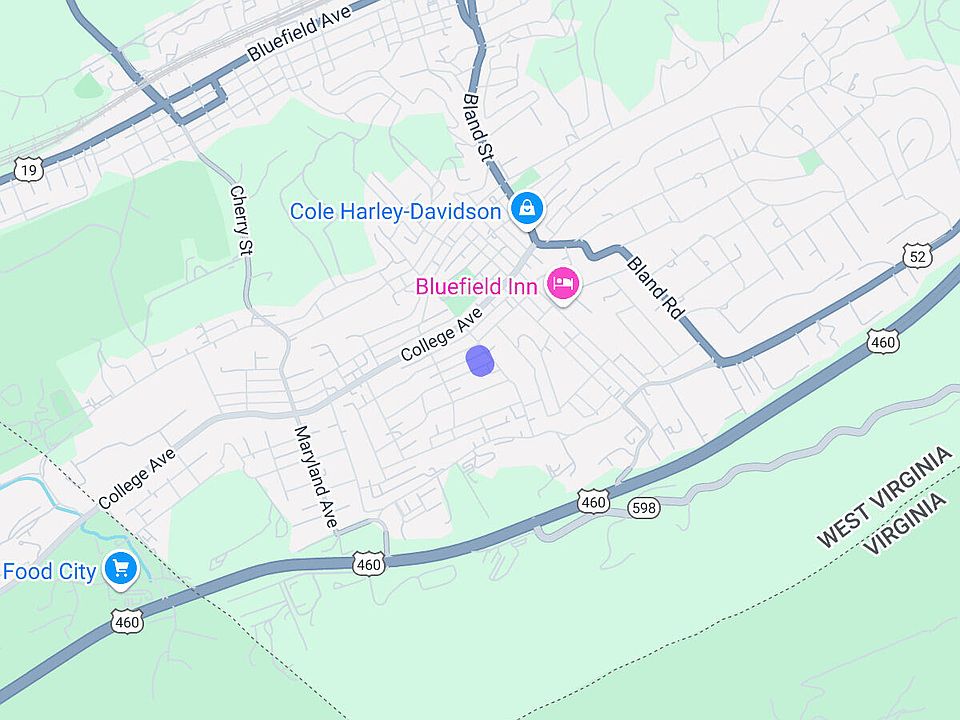Click the Bluefield Inn hotel bed pin
Image resolution: width=960 pixels, height=720 pixels.
pyautogui.click(x=563, y=285)
